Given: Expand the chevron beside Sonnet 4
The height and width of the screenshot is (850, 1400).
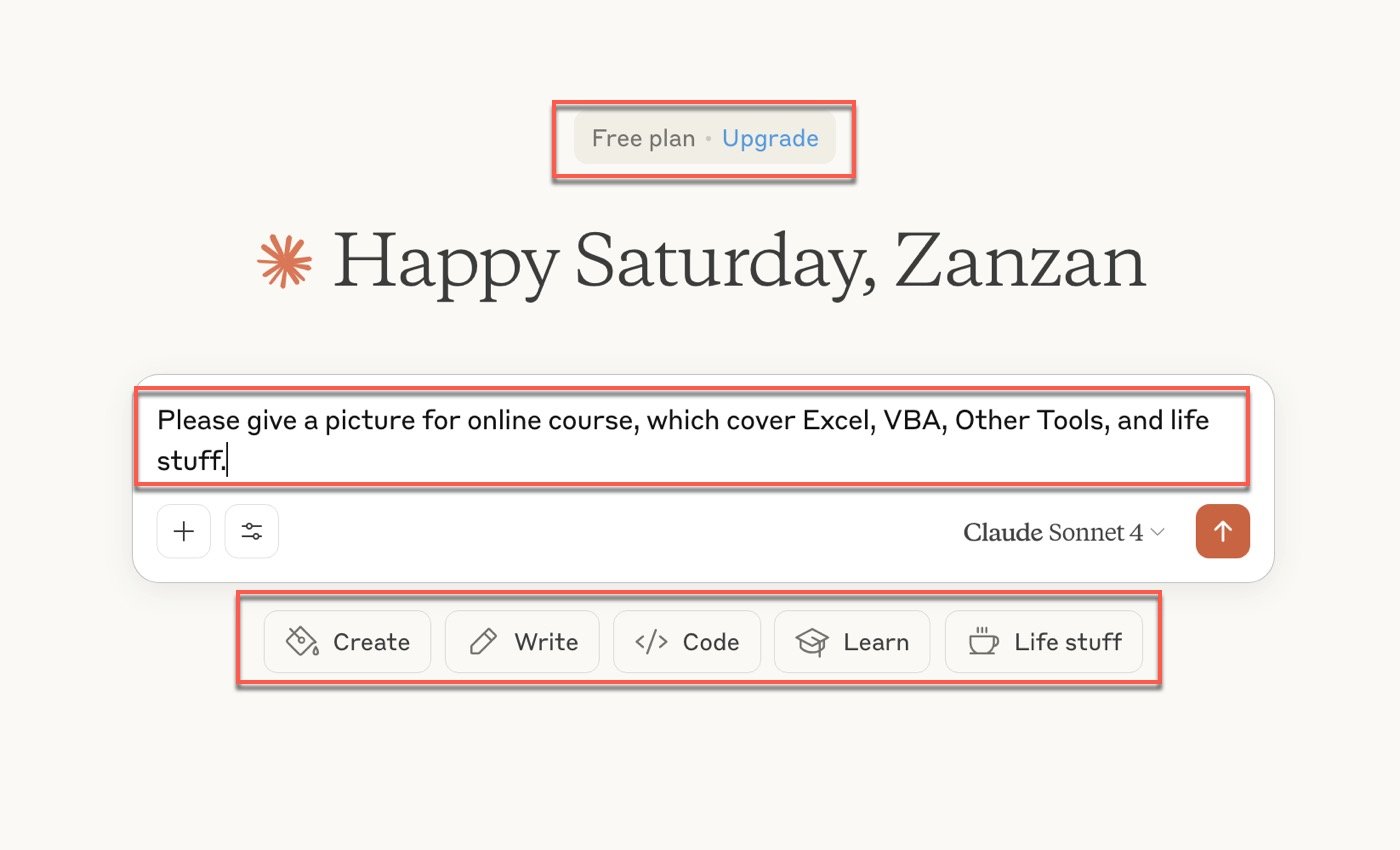Looking at the screenshot, I should click(x=1158, y=533).
